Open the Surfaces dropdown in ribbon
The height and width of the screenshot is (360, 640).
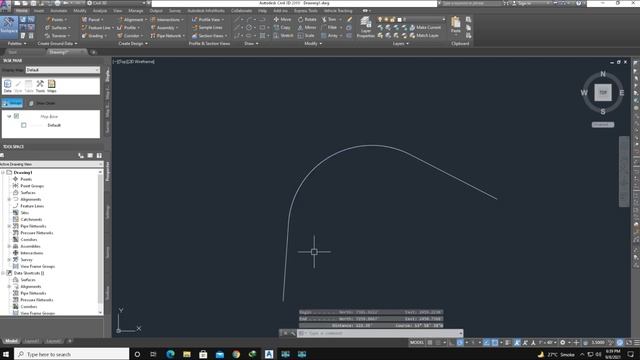click(x=58, y=27)
